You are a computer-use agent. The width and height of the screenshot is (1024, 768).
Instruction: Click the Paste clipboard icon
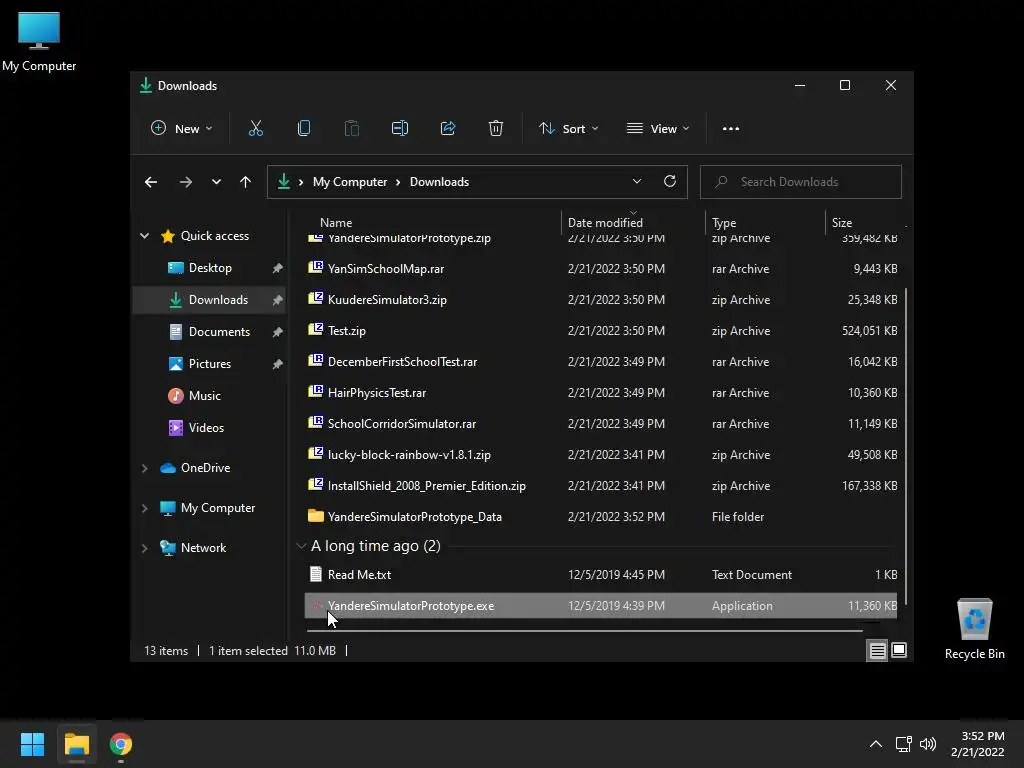click(351, 129)
